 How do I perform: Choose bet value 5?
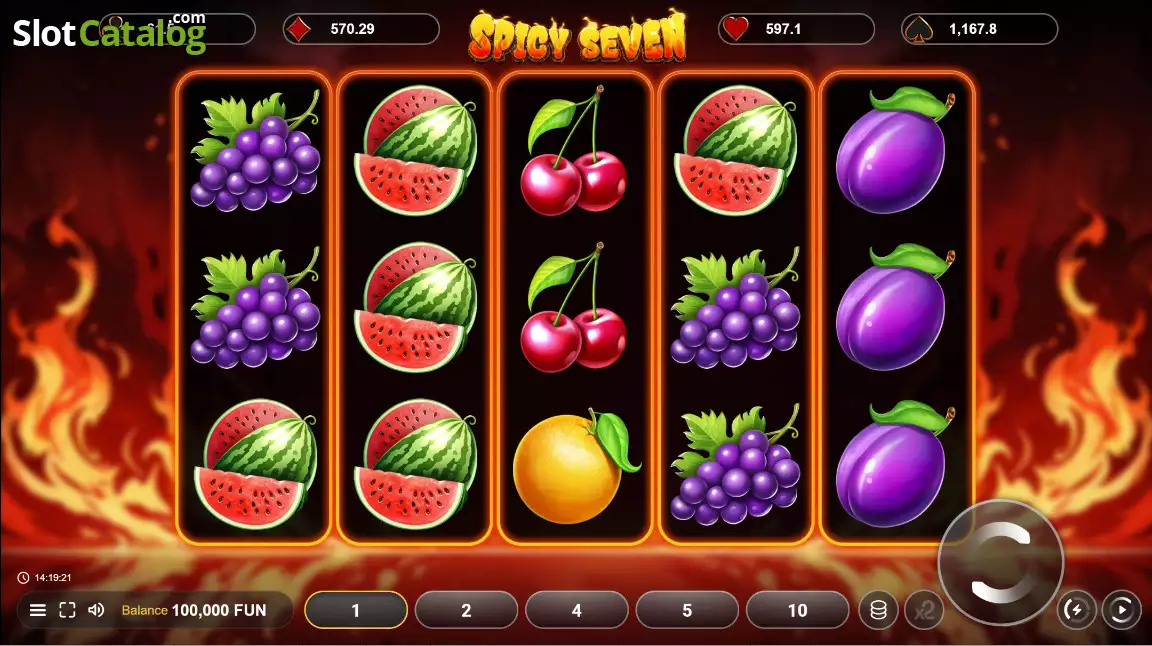click(x=687, y=610)
